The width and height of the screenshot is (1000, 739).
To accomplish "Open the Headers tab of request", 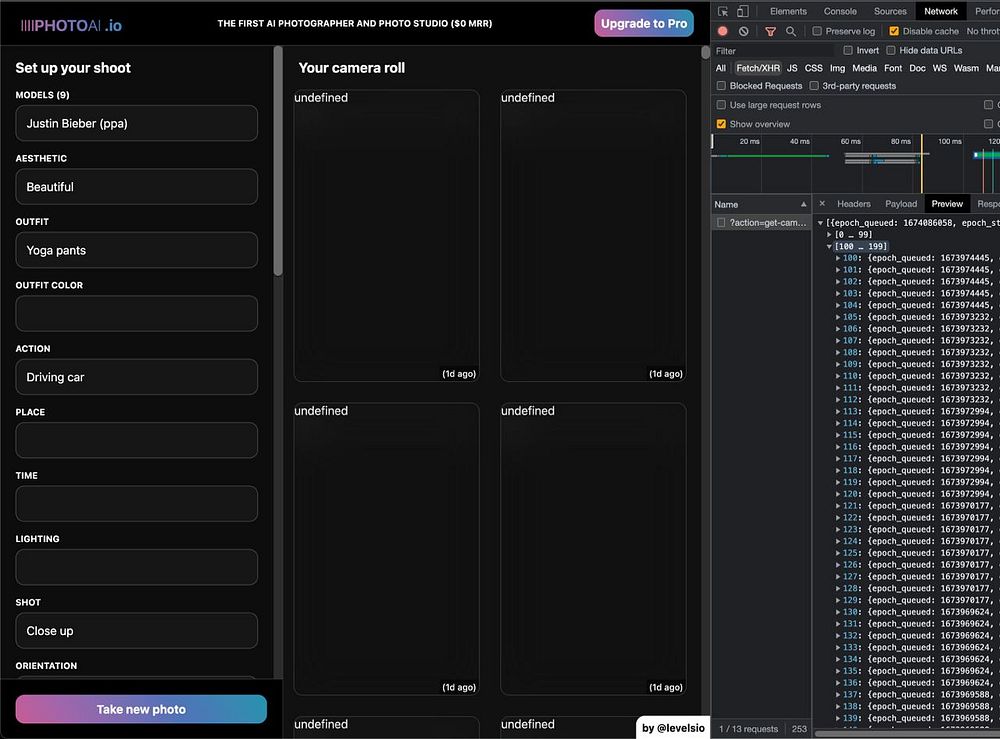I will click(x=853, y=203).
